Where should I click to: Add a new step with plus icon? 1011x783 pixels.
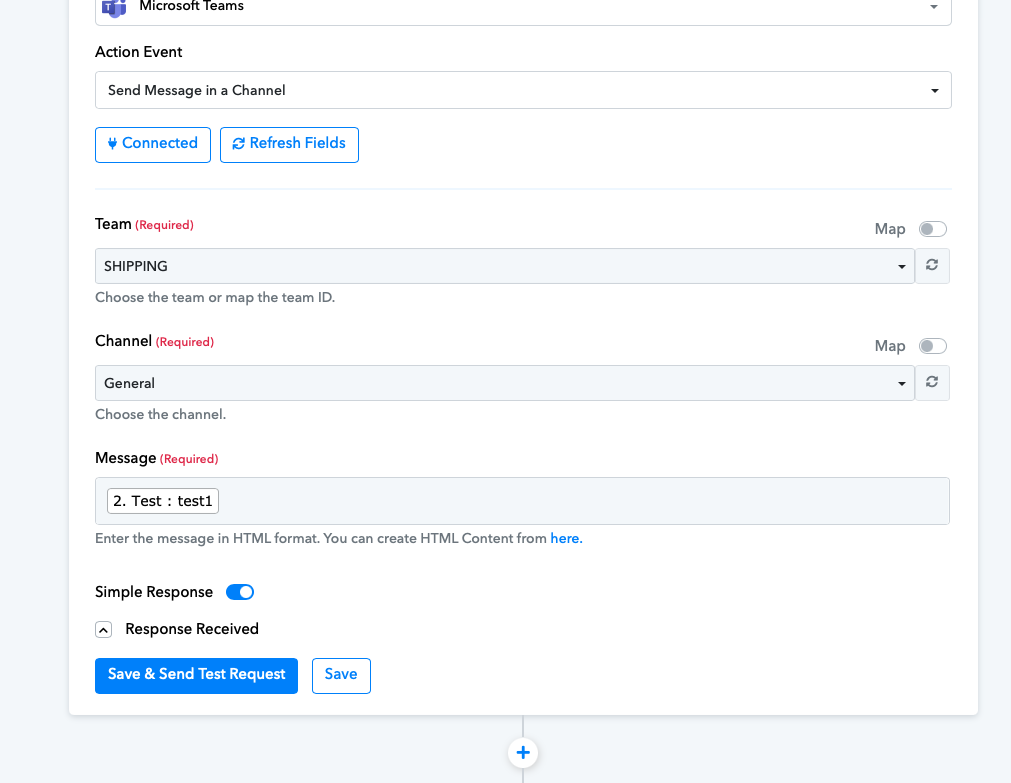tap(523, 753)
